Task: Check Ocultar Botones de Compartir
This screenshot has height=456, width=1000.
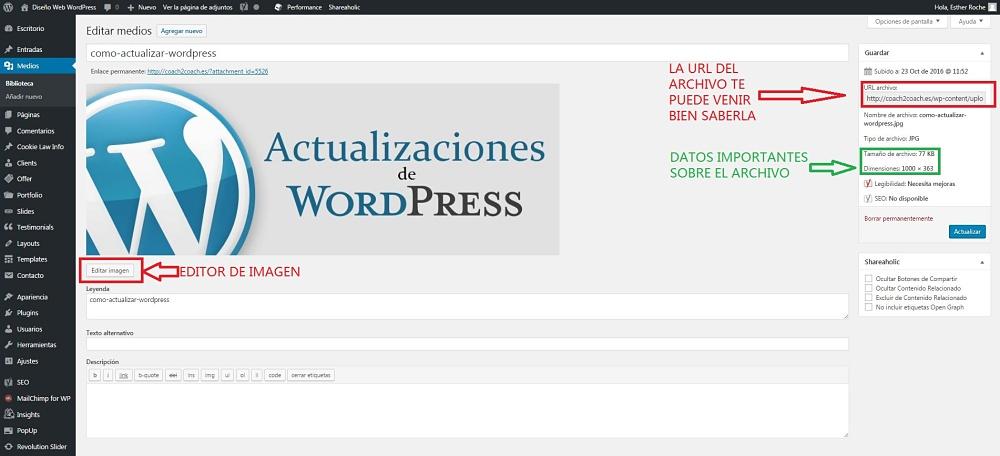Action: coord(868,279)
